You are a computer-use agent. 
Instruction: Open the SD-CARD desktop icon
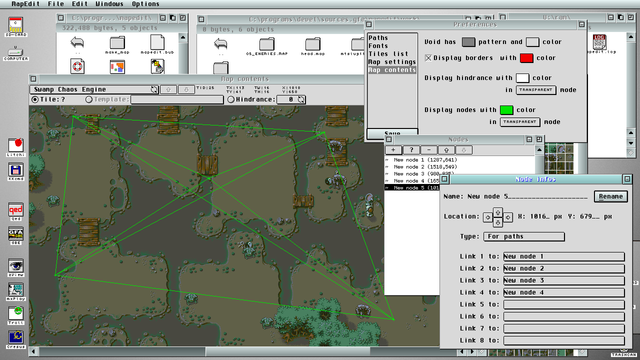click(x=16, y=27)
